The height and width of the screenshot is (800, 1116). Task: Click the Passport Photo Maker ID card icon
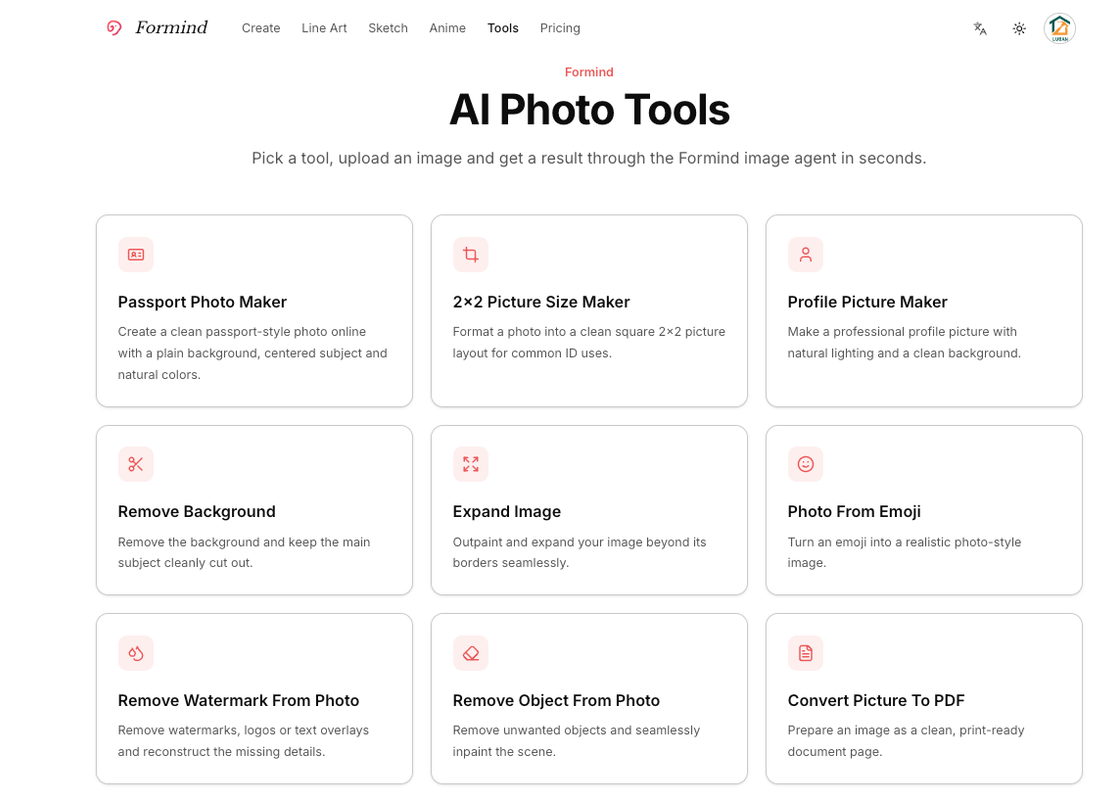click(x=136, y=254)
